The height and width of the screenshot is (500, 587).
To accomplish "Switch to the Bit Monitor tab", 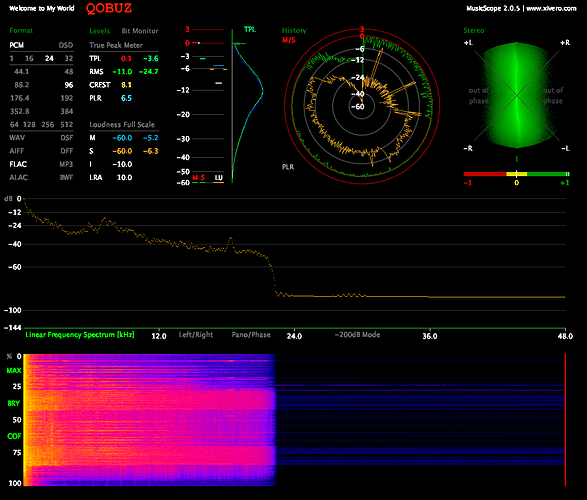I will (x=140, y=31).
